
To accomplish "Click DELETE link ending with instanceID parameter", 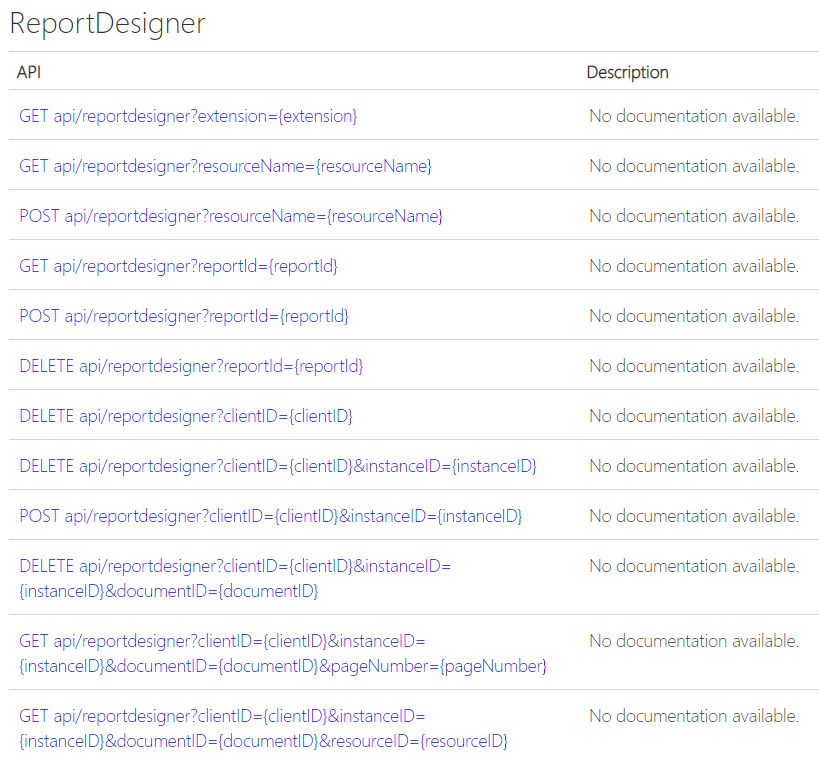I will click(x=278, y=466).
